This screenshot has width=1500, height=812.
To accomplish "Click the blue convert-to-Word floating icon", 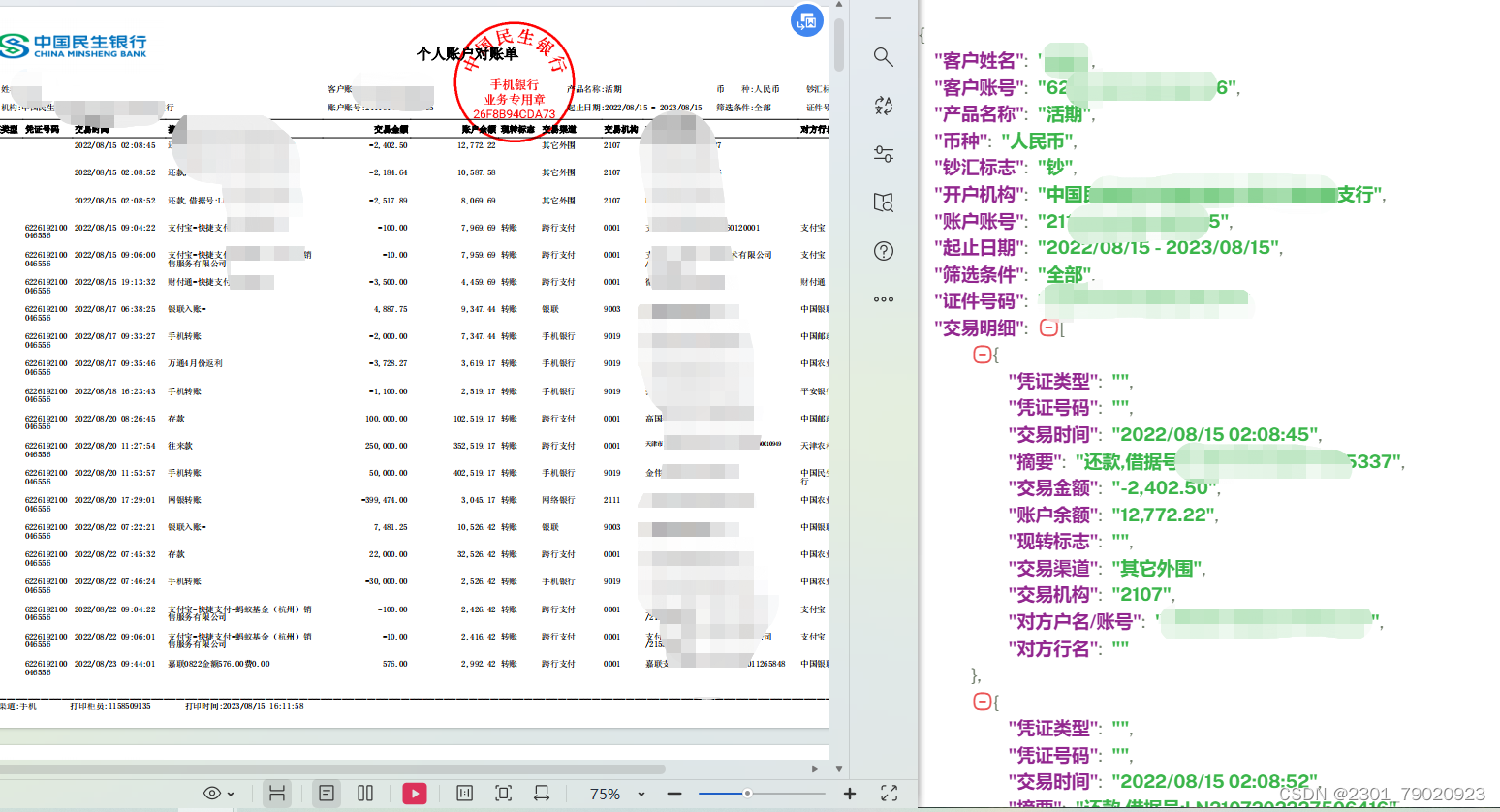I will (x=807, y=20).
